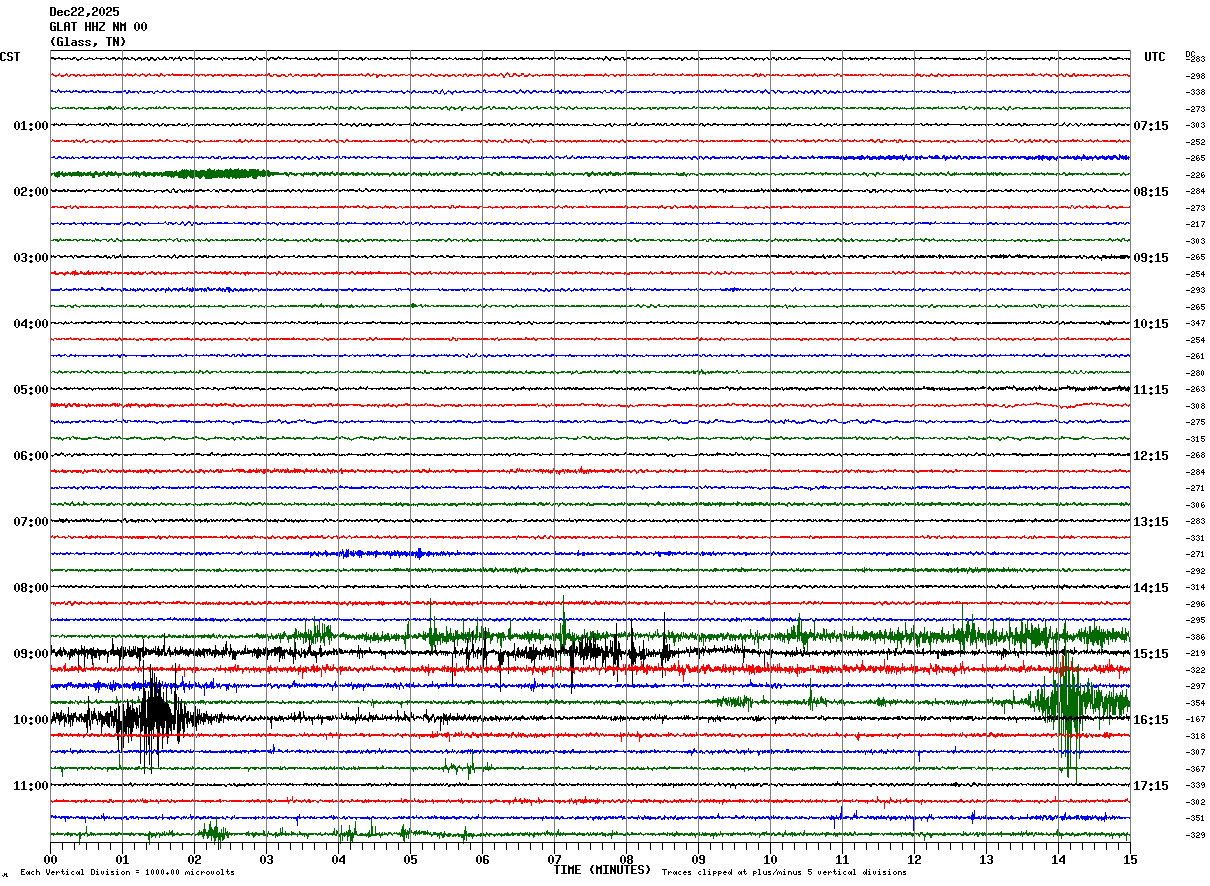Click the 03:00 CST row label
1210x886 pixels.
tap(31, 258)
